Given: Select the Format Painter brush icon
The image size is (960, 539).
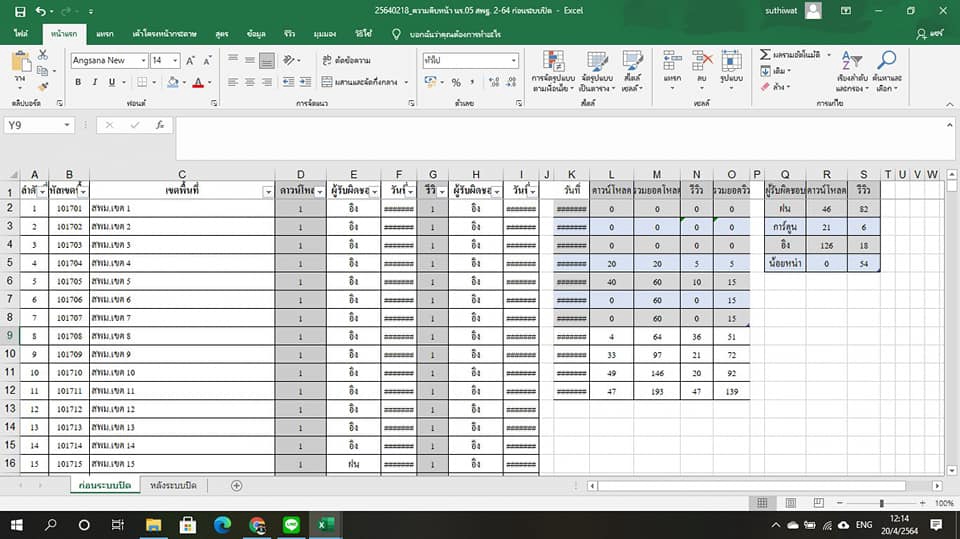Looking at the screenshot, I should (41, 85).
